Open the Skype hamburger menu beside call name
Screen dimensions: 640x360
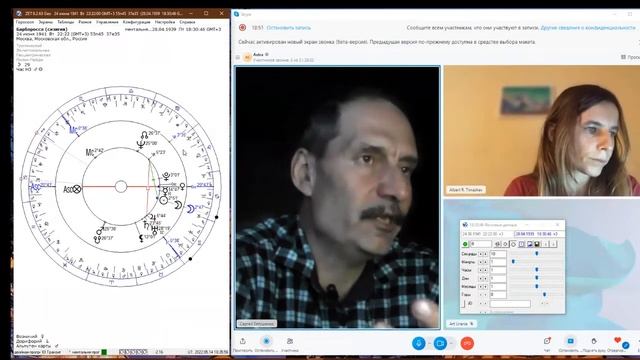(x=238, y=58)
